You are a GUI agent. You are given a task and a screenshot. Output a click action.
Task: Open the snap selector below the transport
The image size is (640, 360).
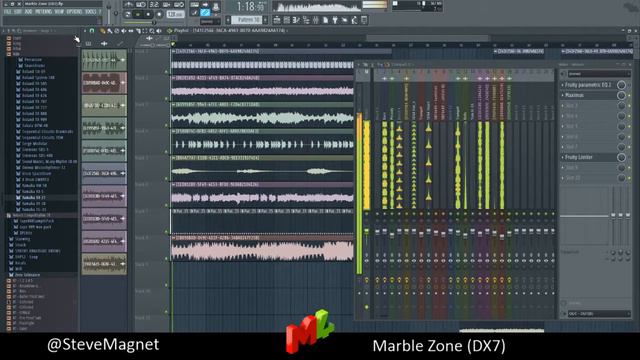tap(211, 22)
